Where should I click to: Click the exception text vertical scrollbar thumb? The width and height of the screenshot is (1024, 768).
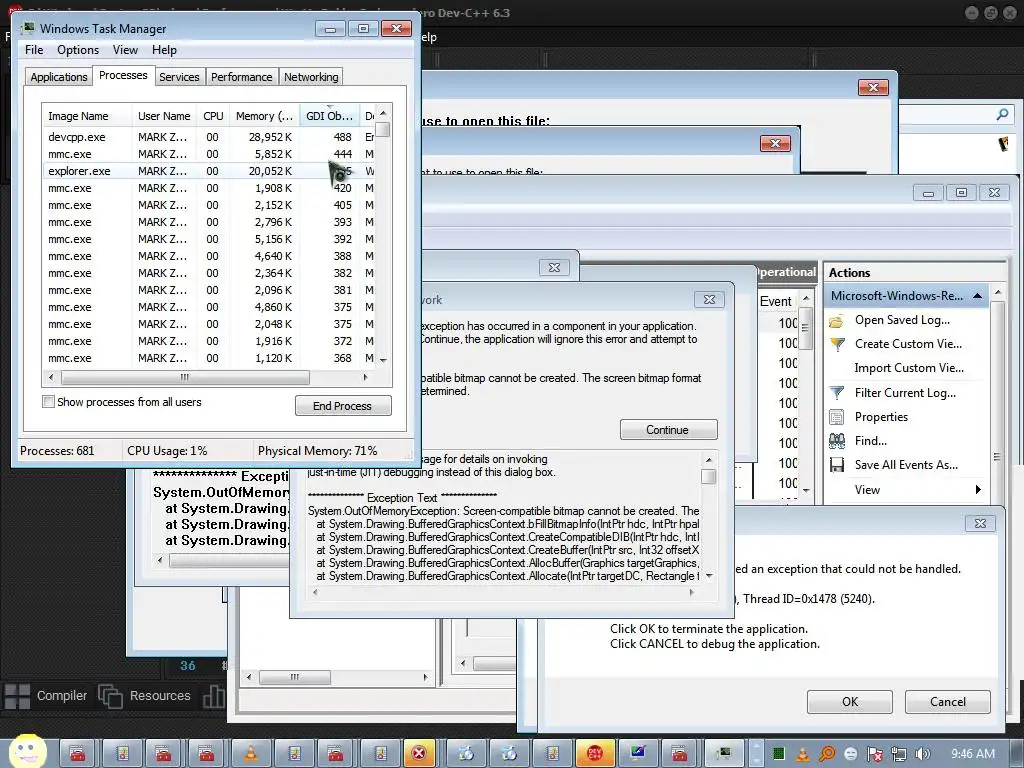point(709,476)
